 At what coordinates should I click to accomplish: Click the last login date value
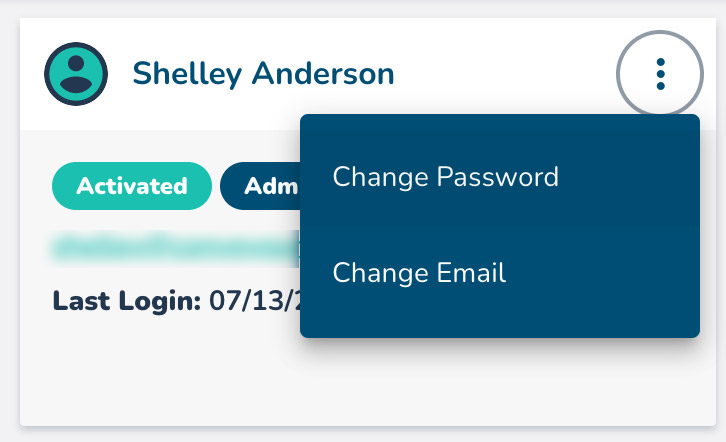click(x=254, y=300)
